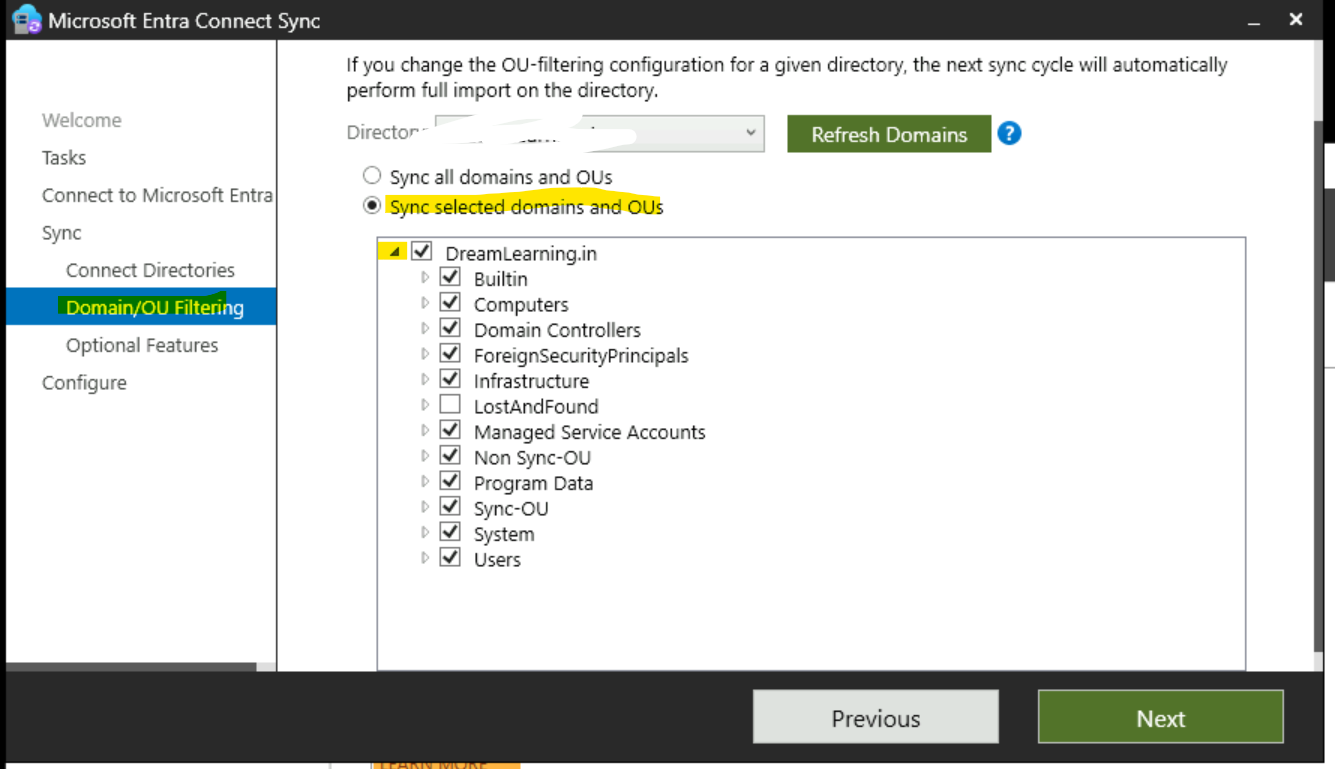Expand the Computers node arrow
The height and width of the screenshot is (769, 1335).
425,303
